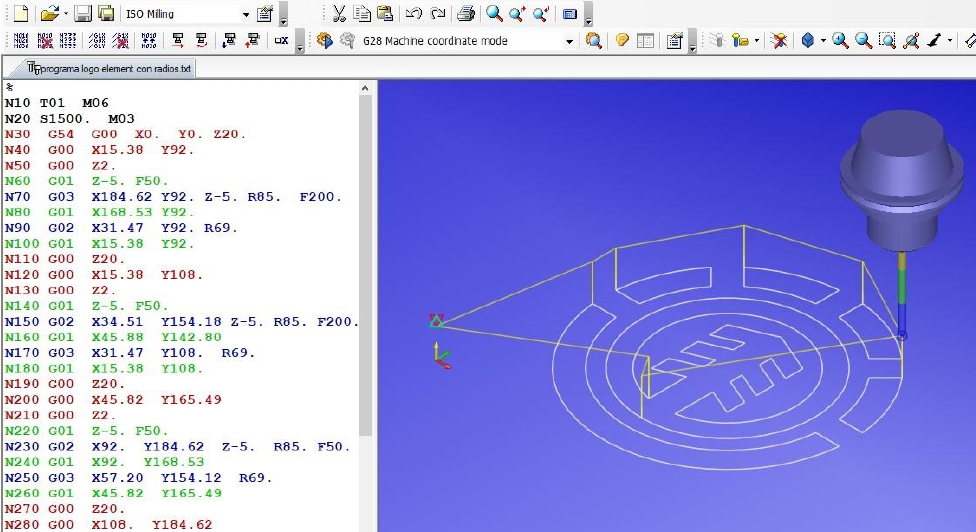The width and height of the screenshot is (976, 532).
Task: Open a file with folder icon
Action: [x=49, y=14]
